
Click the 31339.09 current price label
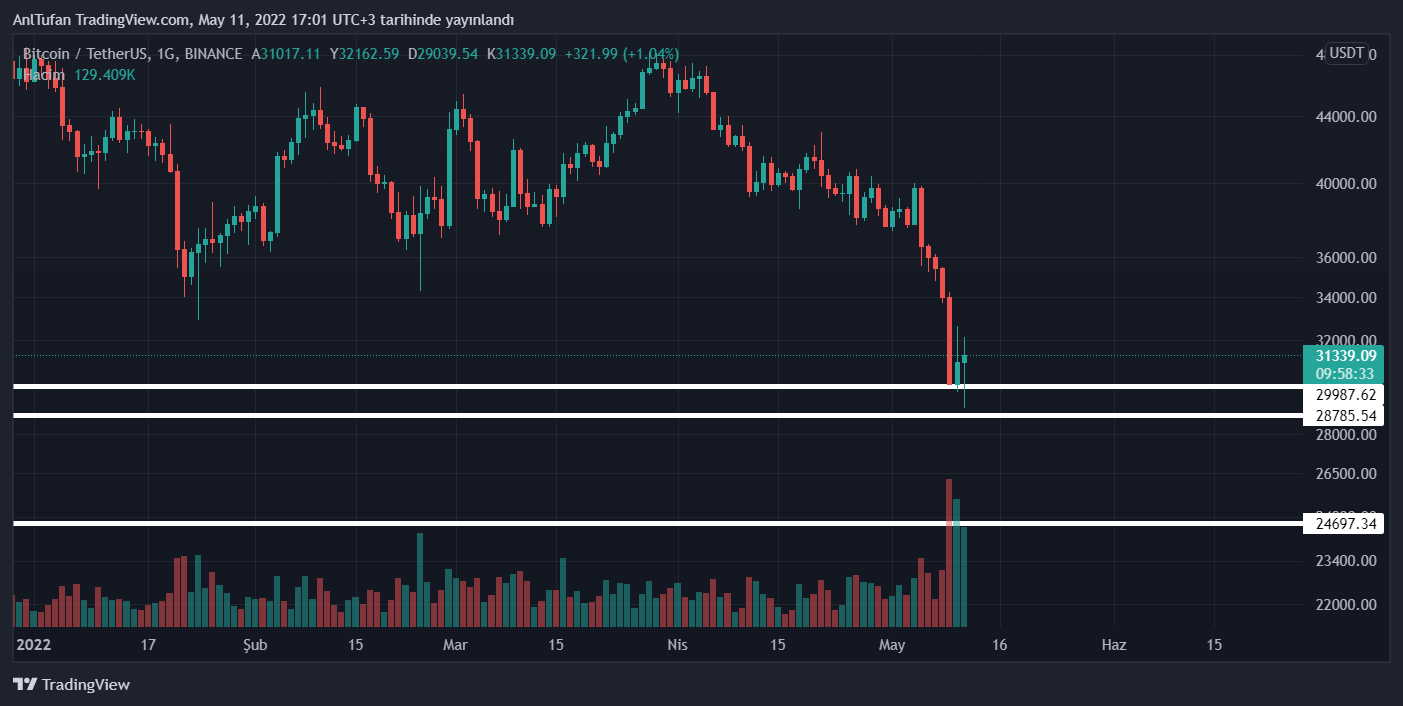[1345, 356]
